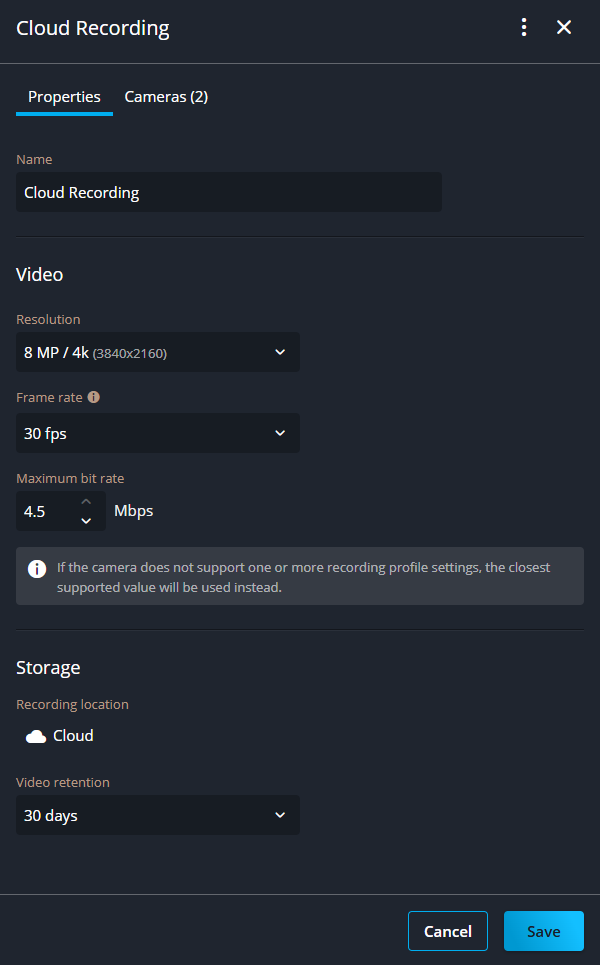This screenshot has height=965, width=600.
Task: Click the Frame rate info icon
Action: coord(94,397)
